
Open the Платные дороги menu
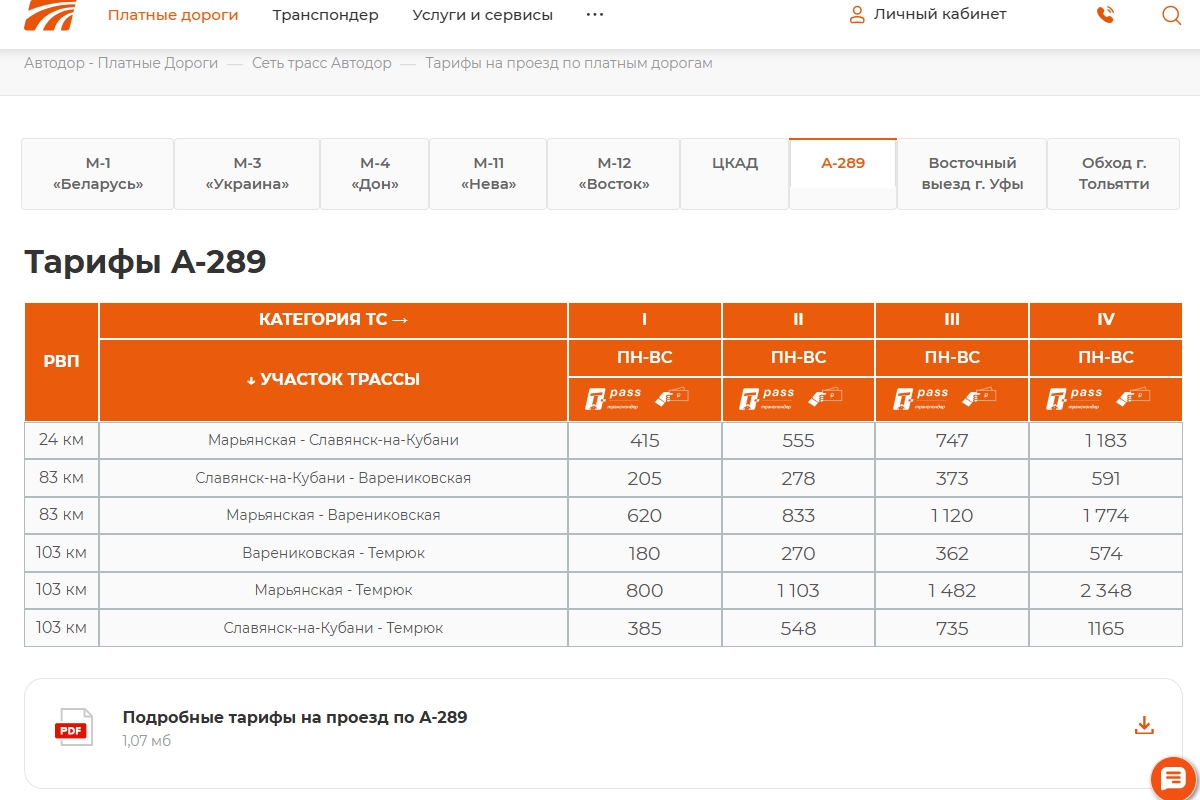(173, 15)
